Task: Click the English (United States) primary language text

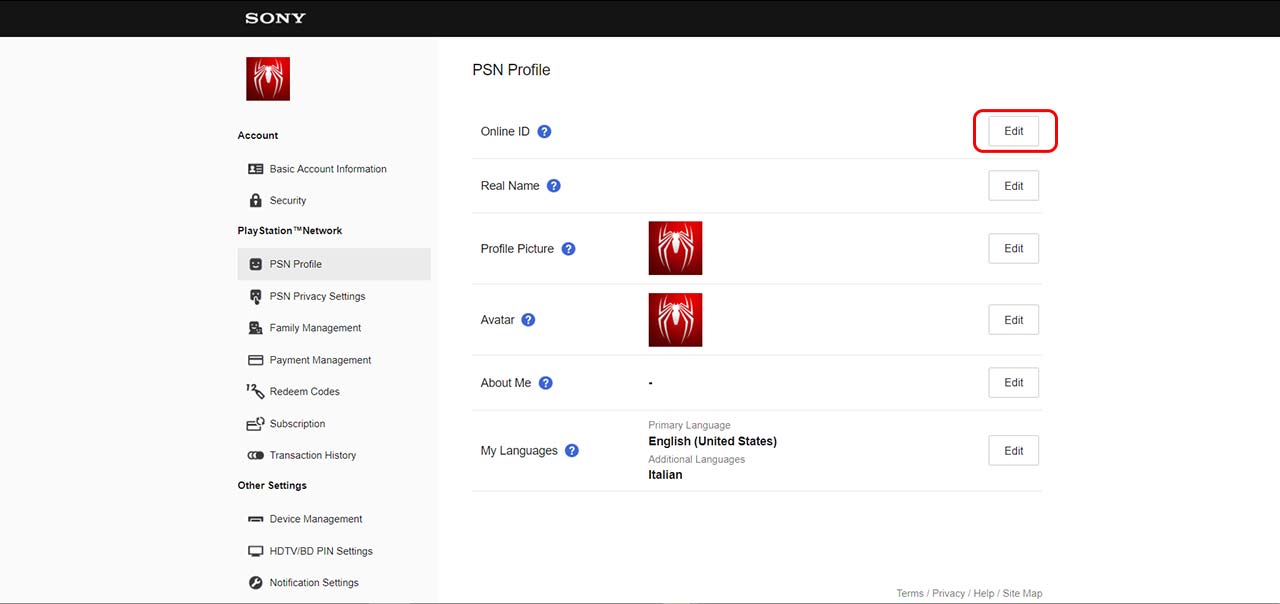Action: [712, 441]
